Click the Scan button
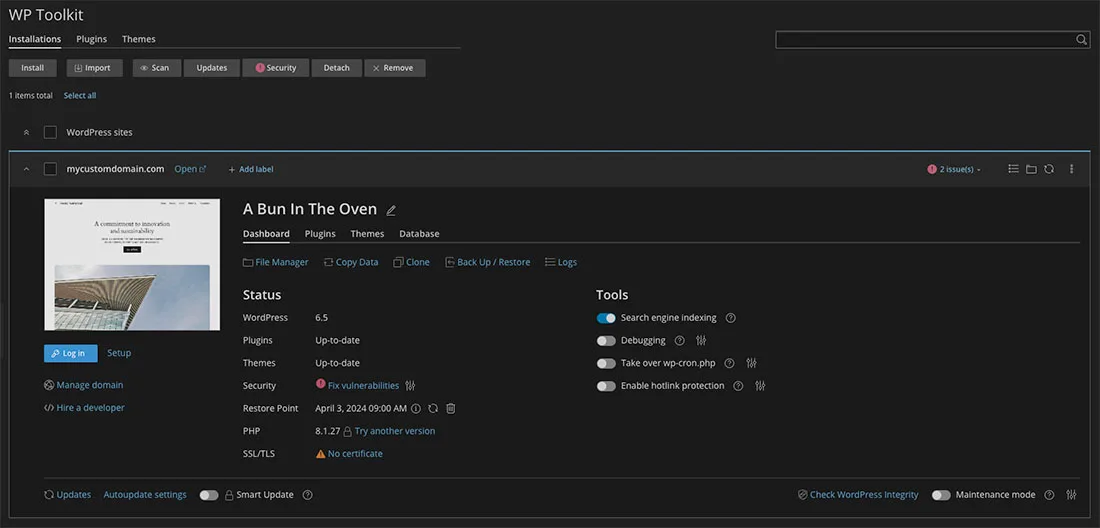This screenshot has height=528, width=1100. pos(157,68)
